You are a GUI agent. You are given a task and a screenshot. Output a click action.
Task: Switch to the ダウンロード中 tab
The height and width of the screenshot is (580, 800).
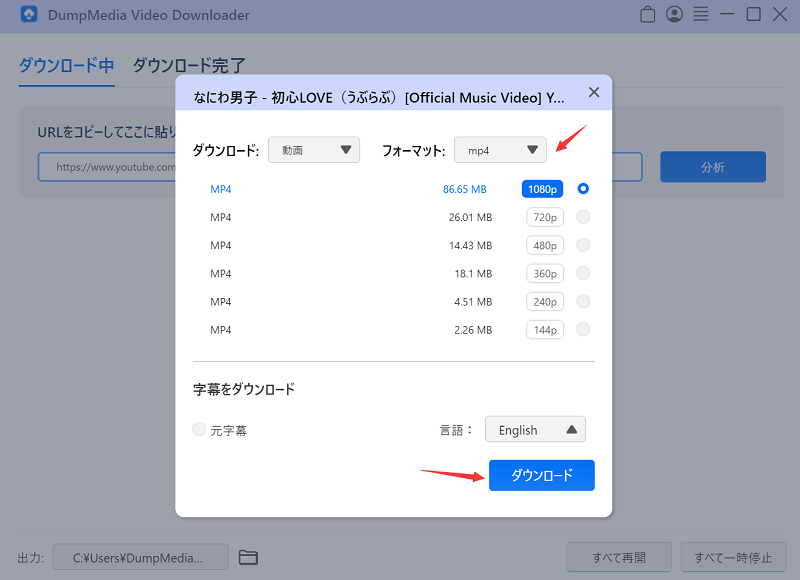[x=66, y=66]
